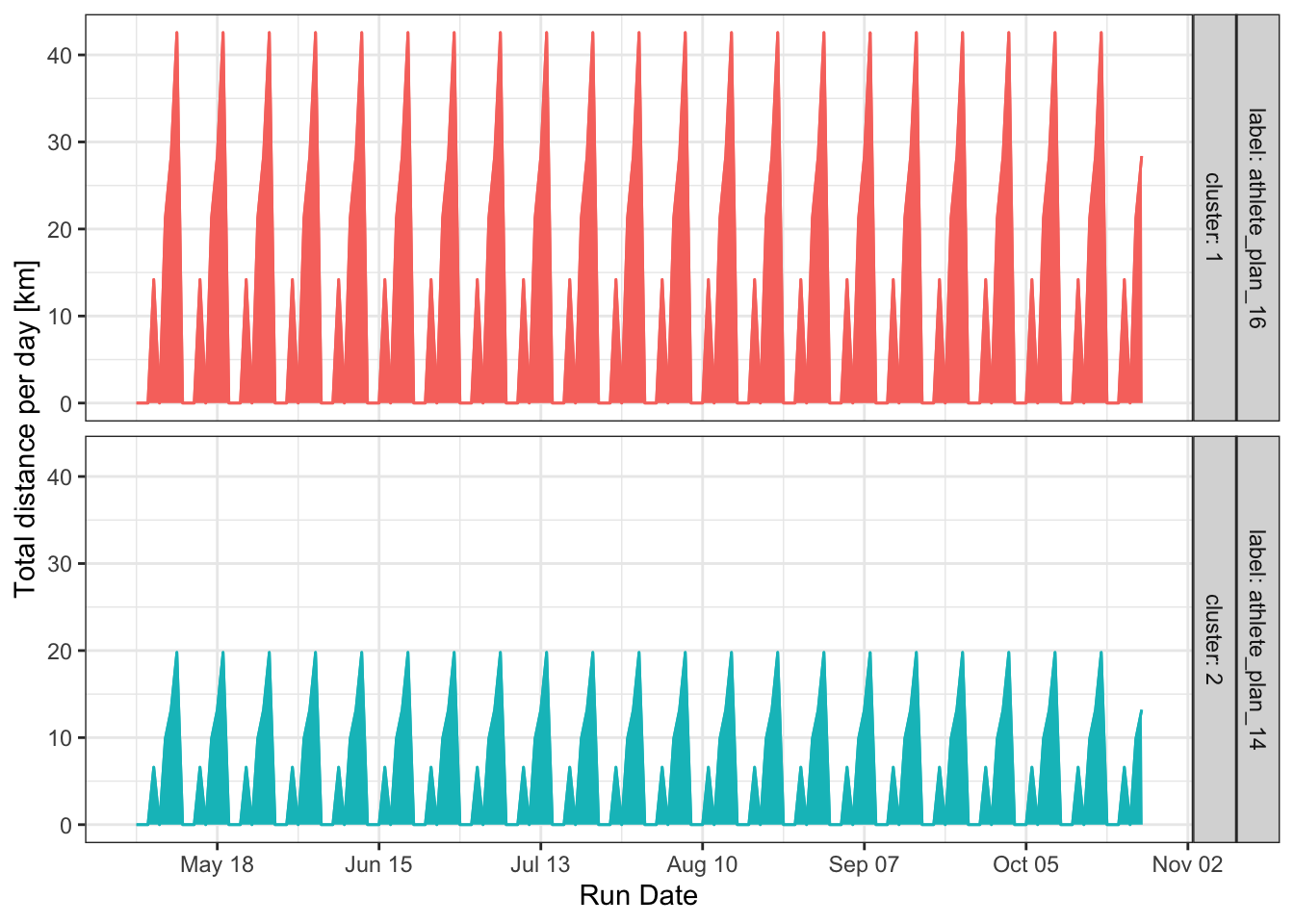Click the "Total distance per day [km]" axis title
1294x924 pixels.
point(26,429)
